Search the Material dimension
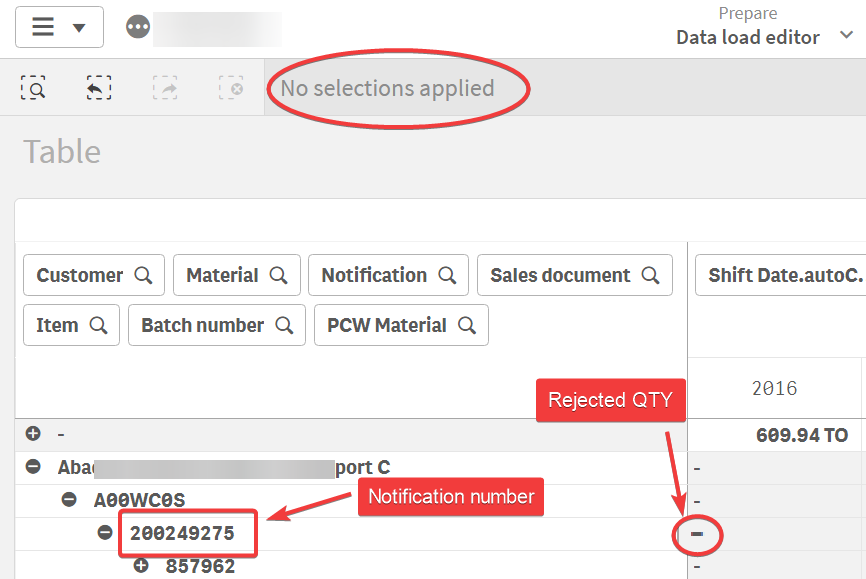The width and height of the screenshot is (866, 579). pos(278,275)
